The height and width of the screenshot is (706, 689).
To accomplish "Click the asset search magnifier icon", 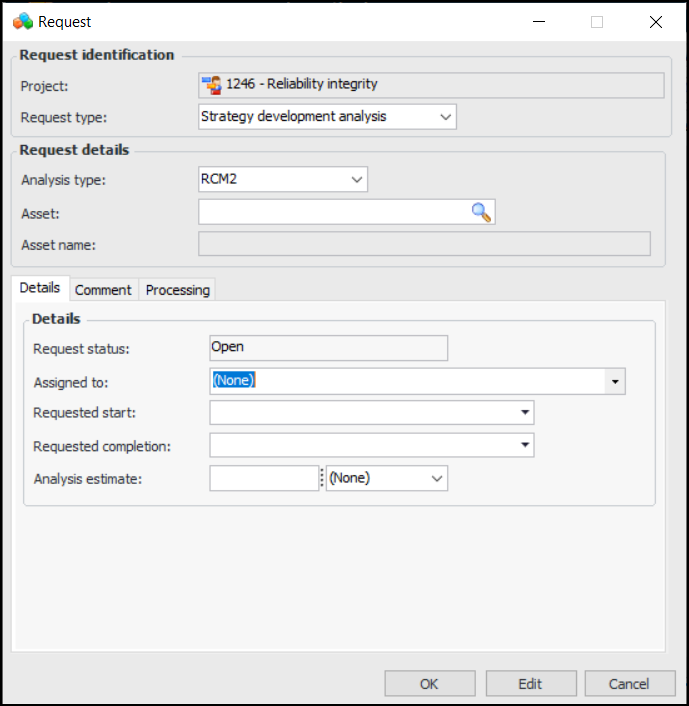I will [x=482, y=212].
